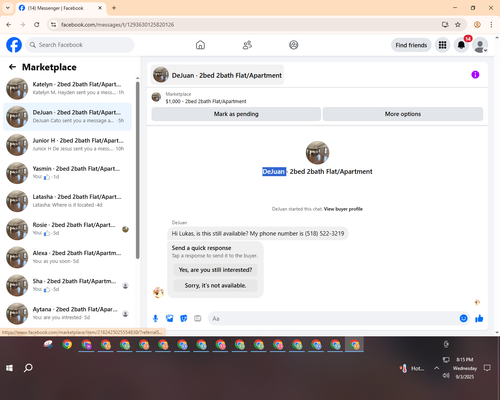Click the attach photo icon in composer
Image resolution: width=500 pixels, height=400 pixels.
pos(169,318)
